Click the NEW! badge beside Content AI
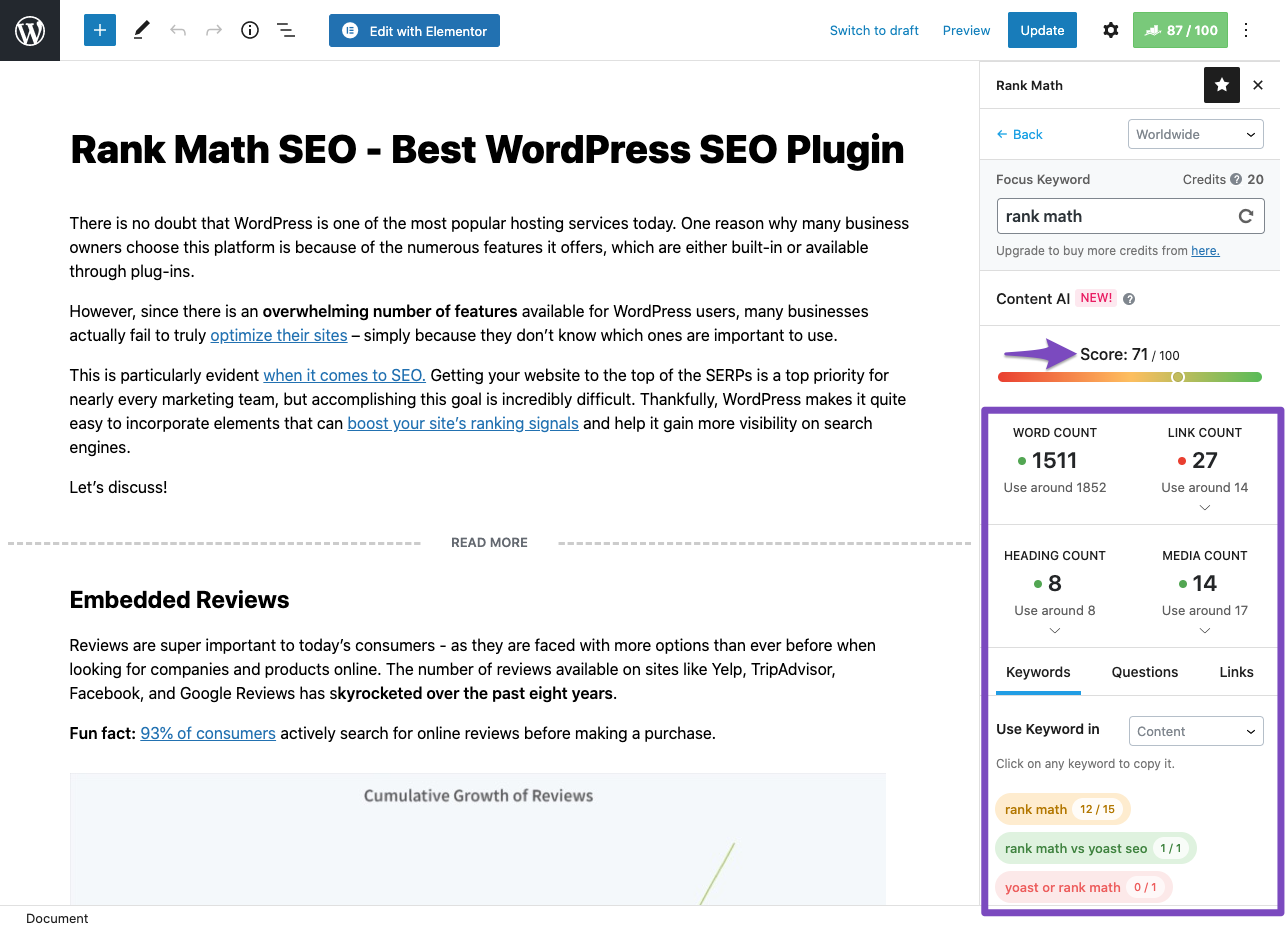The image size is (1285, 930). pyautogui.click(x=1097, y=298)
